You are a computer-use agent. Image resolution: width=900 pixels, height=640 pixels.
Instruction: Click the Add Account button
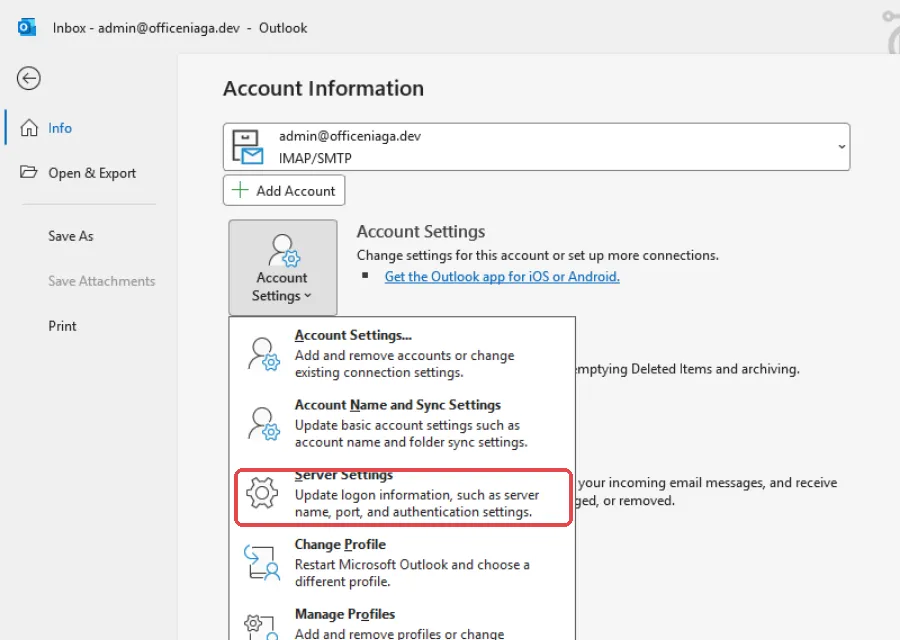point(284,191)
